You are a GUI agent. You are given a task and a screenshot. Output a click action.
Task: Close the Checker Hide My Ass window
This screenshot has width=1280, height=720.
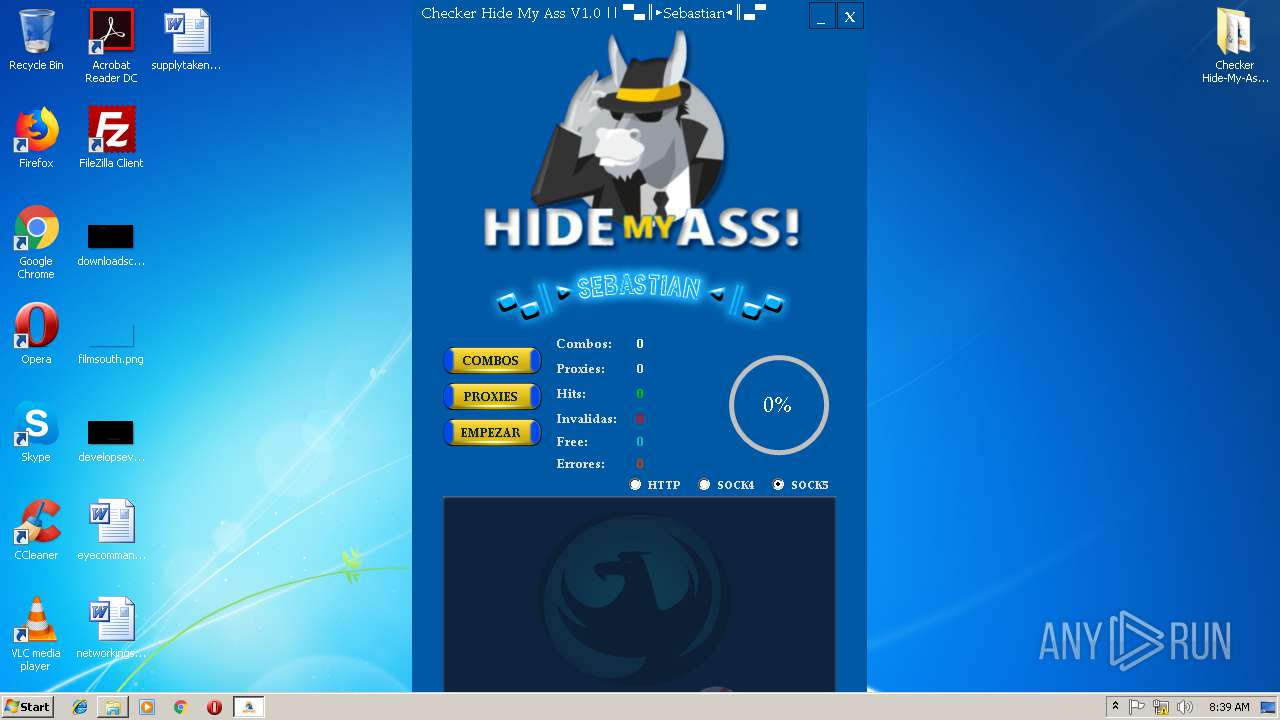[x=850, y=16]
